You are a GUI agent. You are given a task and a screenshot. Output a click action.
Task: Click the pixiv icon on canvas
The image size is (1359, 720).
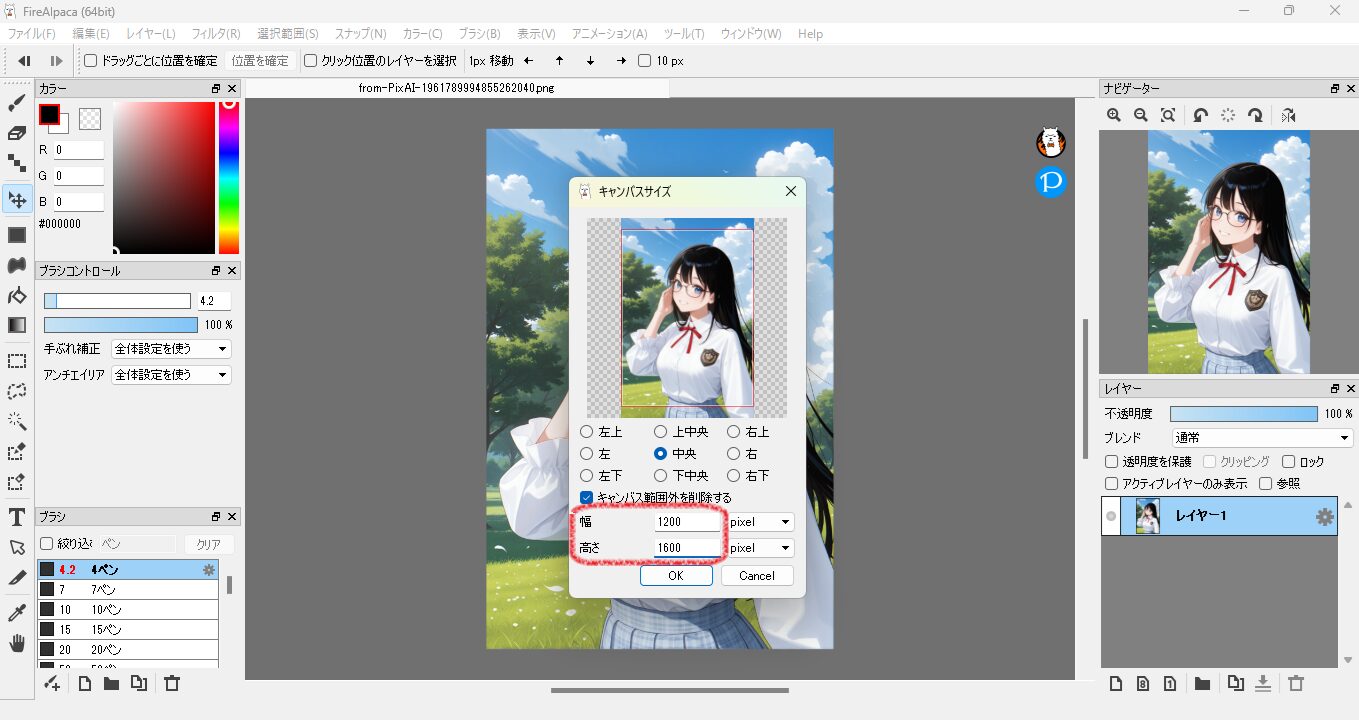pyautogui.click(x=1050, y=182)
